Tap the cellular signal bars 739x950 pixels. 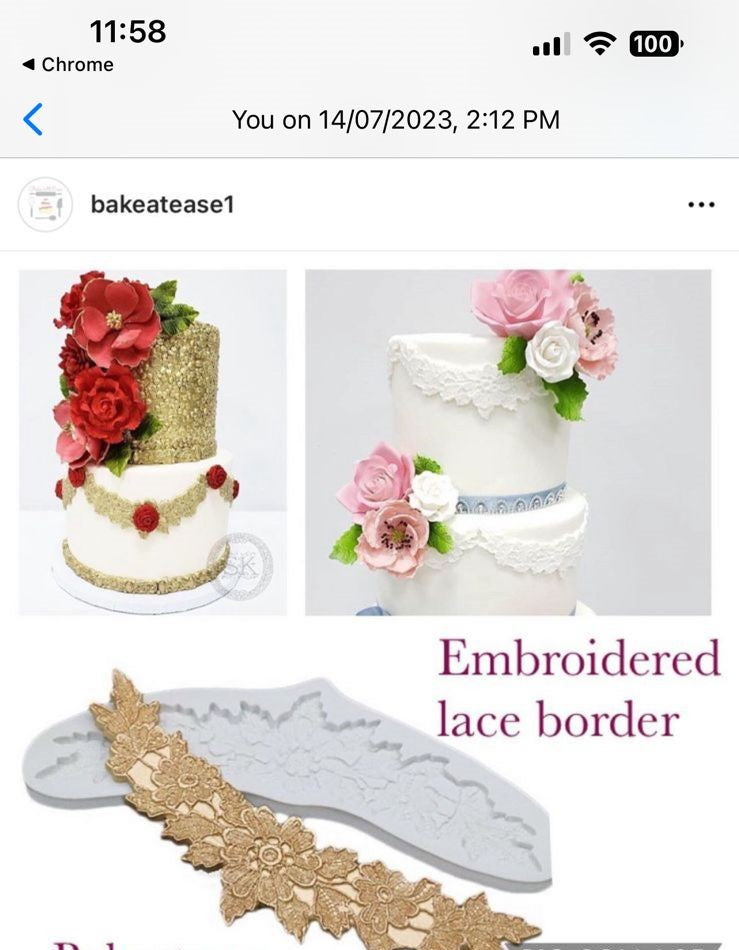(x=551, y=44)
